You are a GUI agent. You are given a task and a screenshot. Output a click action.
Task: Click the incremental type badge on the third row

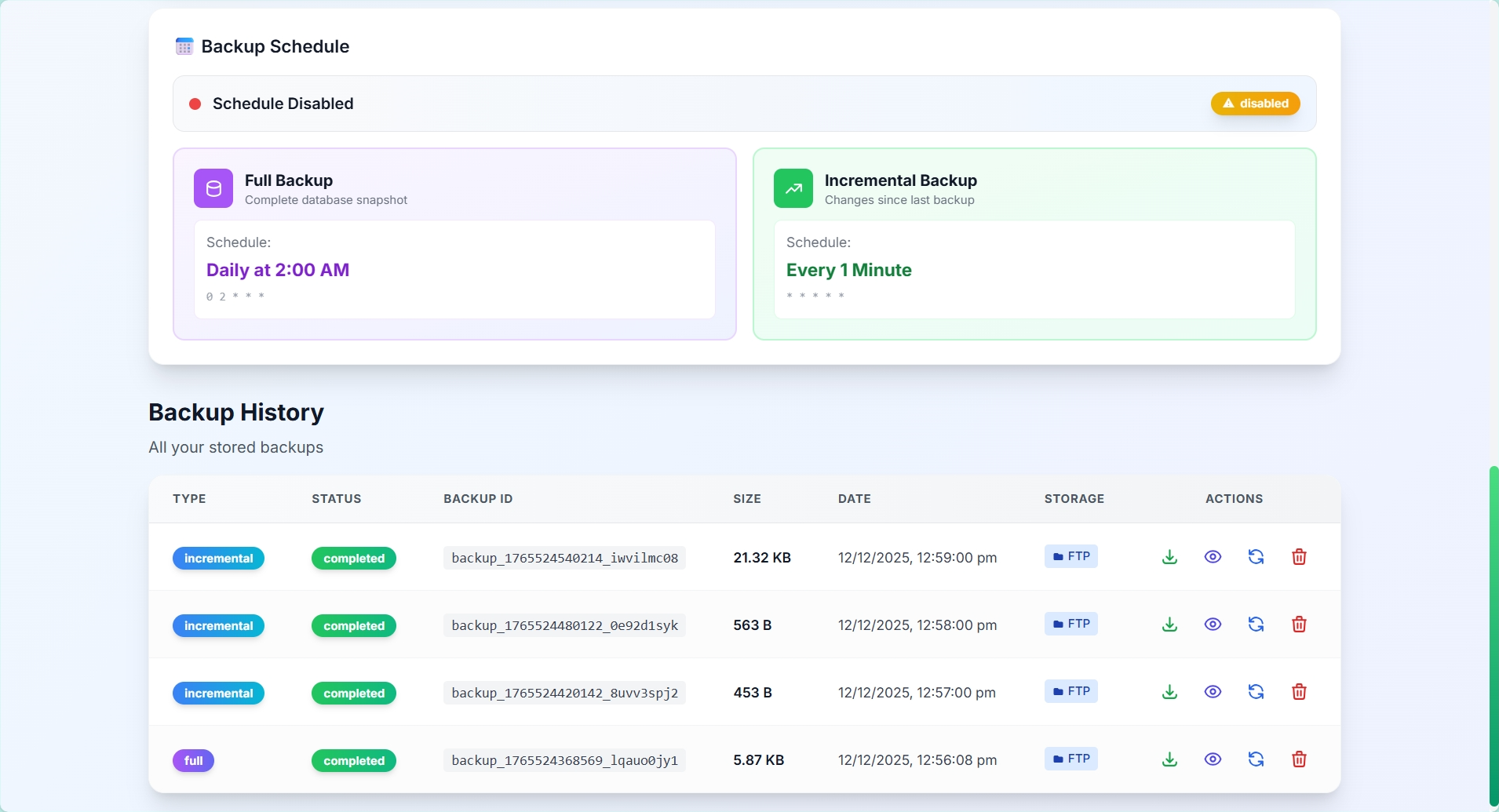[218, 693]
